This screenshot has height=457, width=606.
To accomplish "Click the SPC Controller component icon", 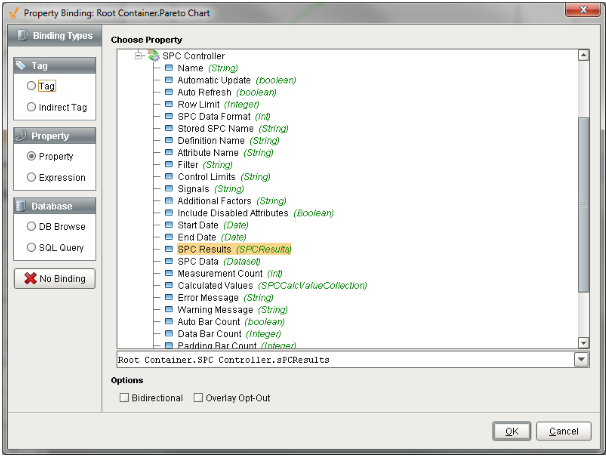I will coord(153,56).
